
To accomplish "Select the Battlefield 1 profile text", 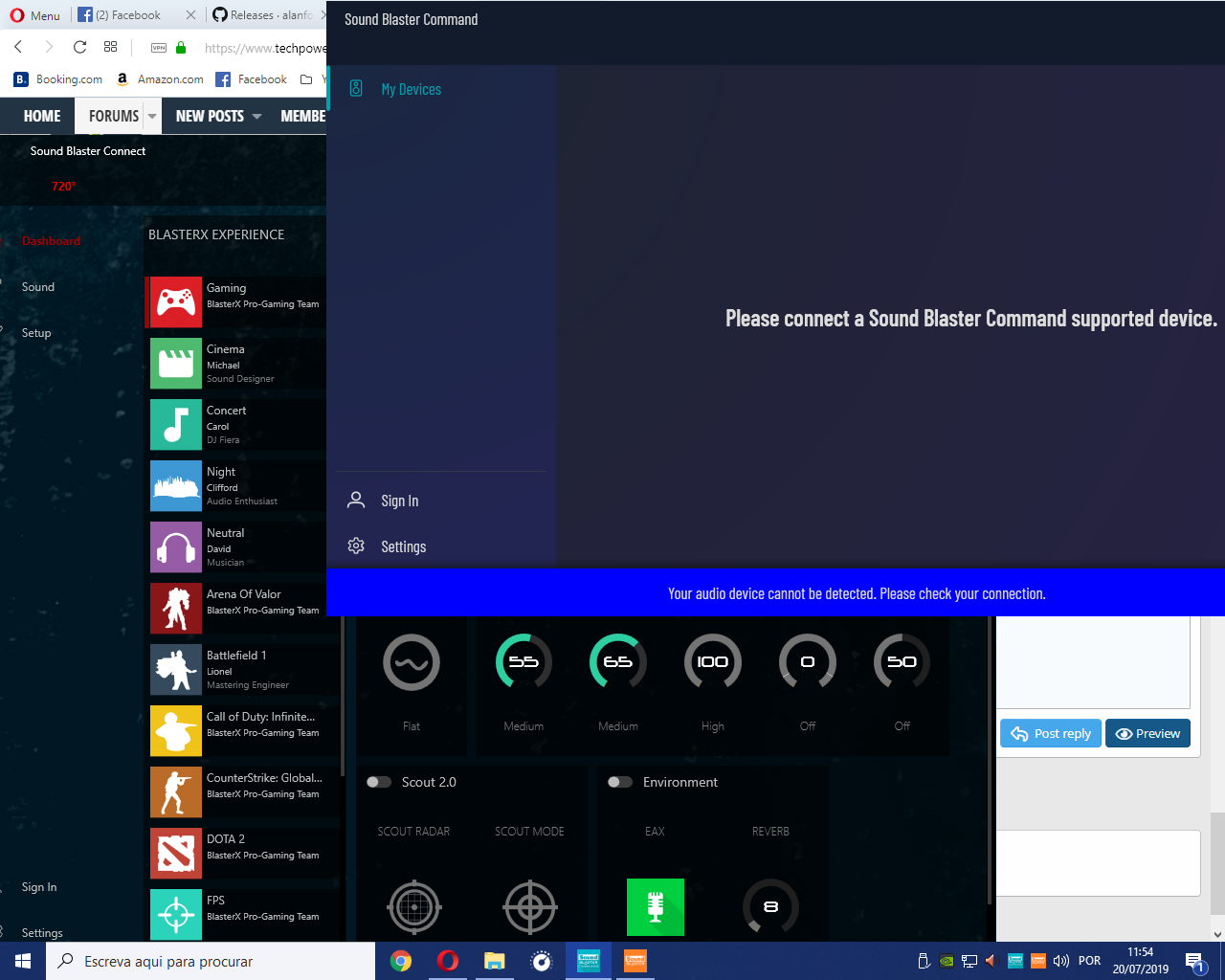I will pos(236,656).
